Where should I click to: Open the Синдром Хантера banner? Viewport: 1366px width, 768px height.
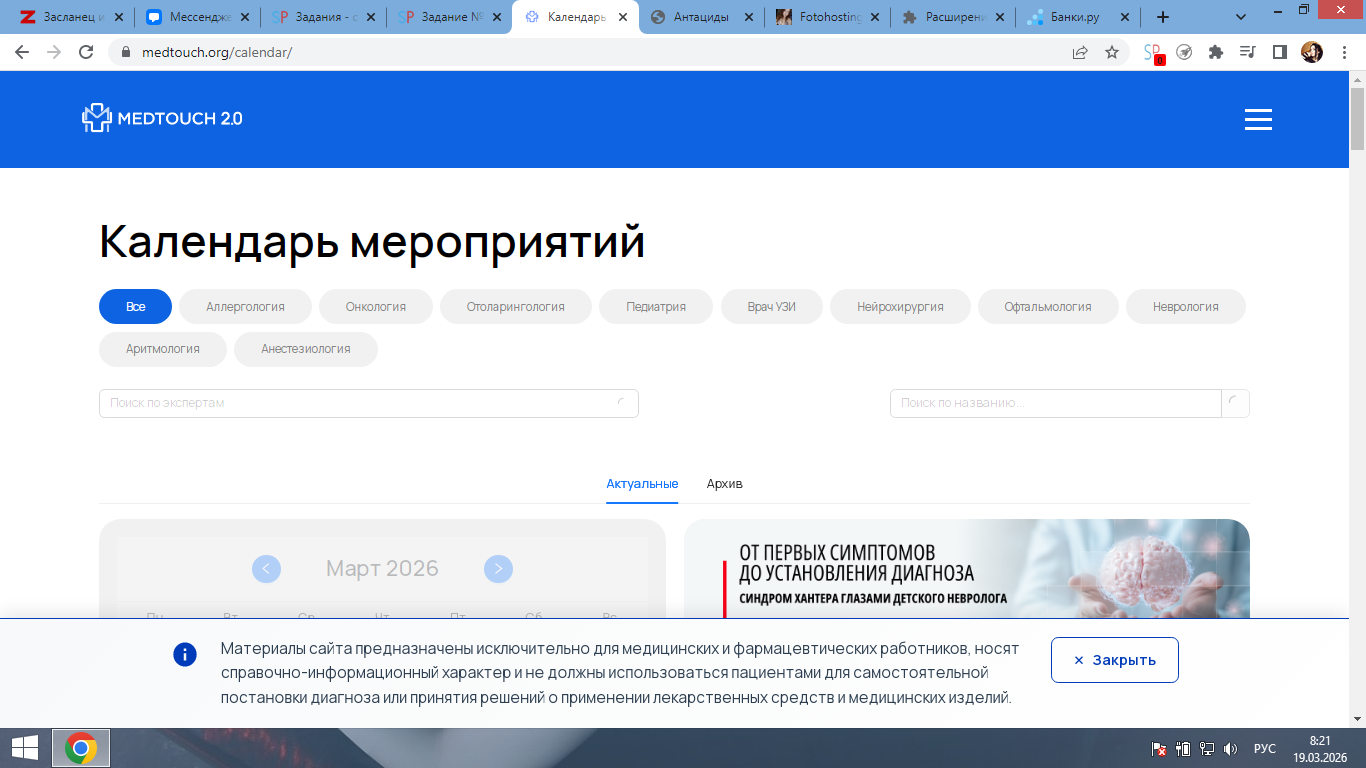[966, 570]
